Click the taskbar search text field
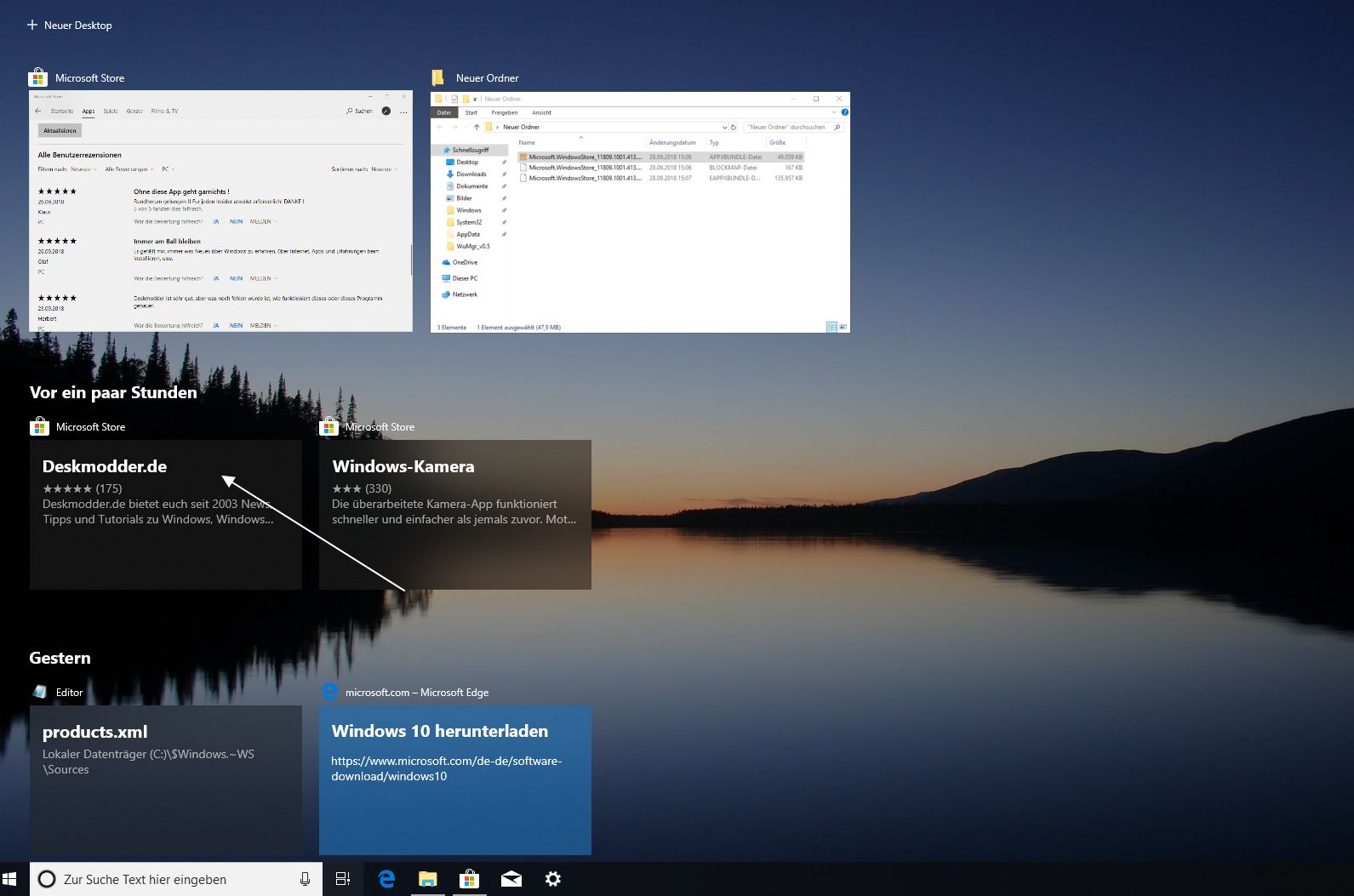 170,879
